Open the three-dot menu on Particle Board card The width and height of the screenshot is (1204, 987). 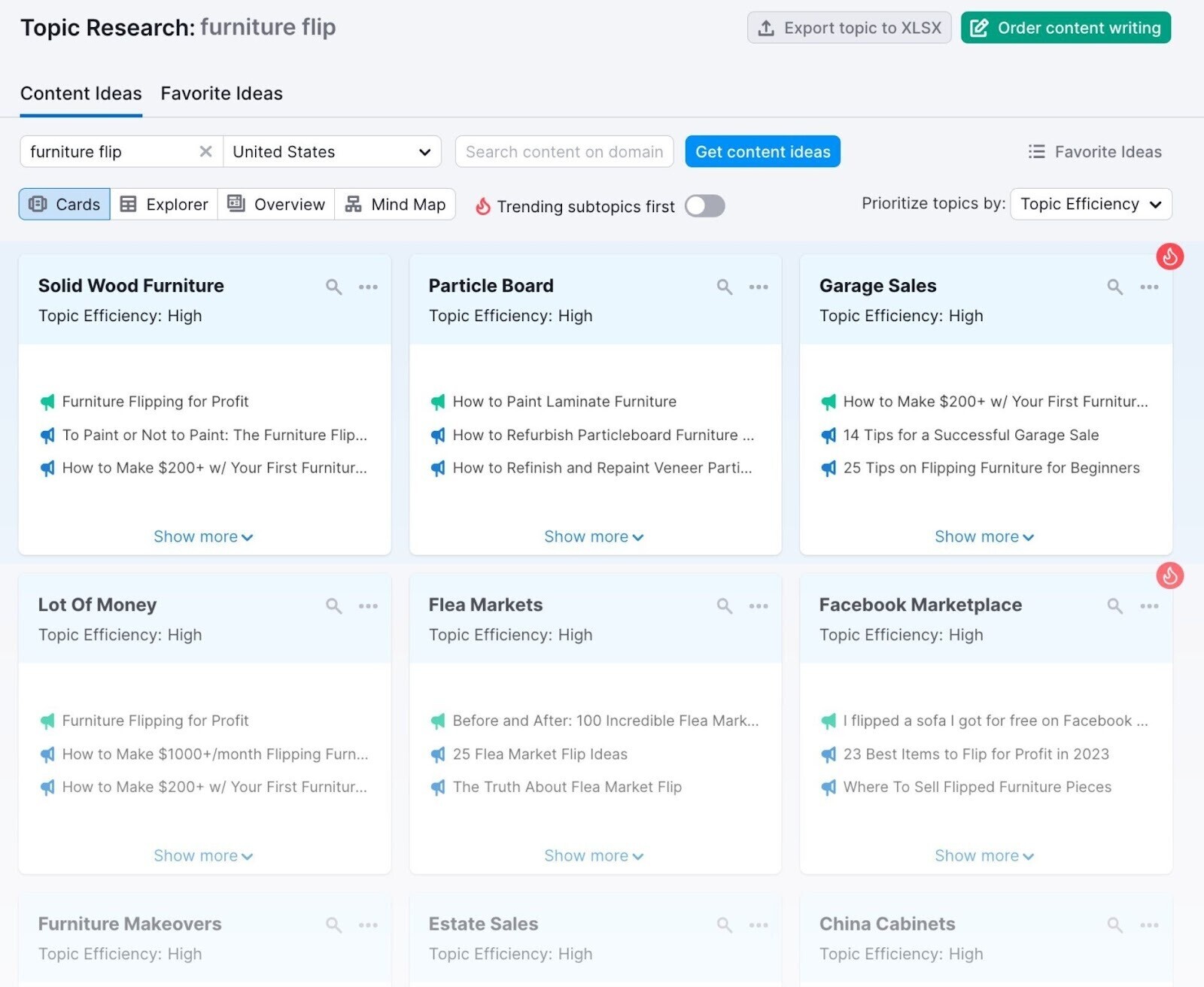point(759,287)
